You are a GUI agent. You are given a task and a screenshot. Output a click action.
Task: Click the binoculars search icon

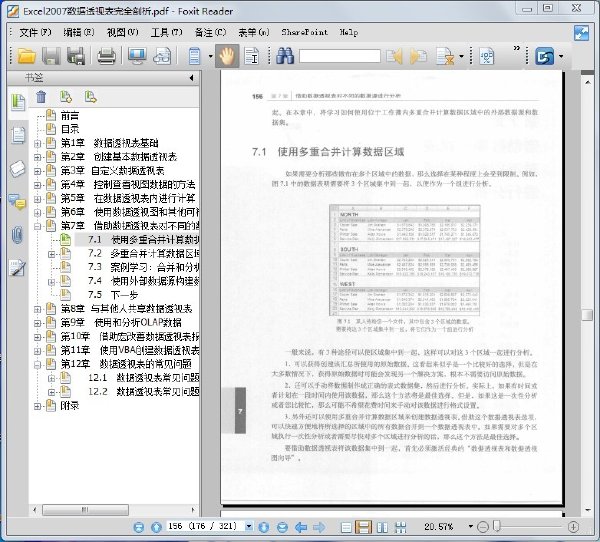[x=285, y=56]
